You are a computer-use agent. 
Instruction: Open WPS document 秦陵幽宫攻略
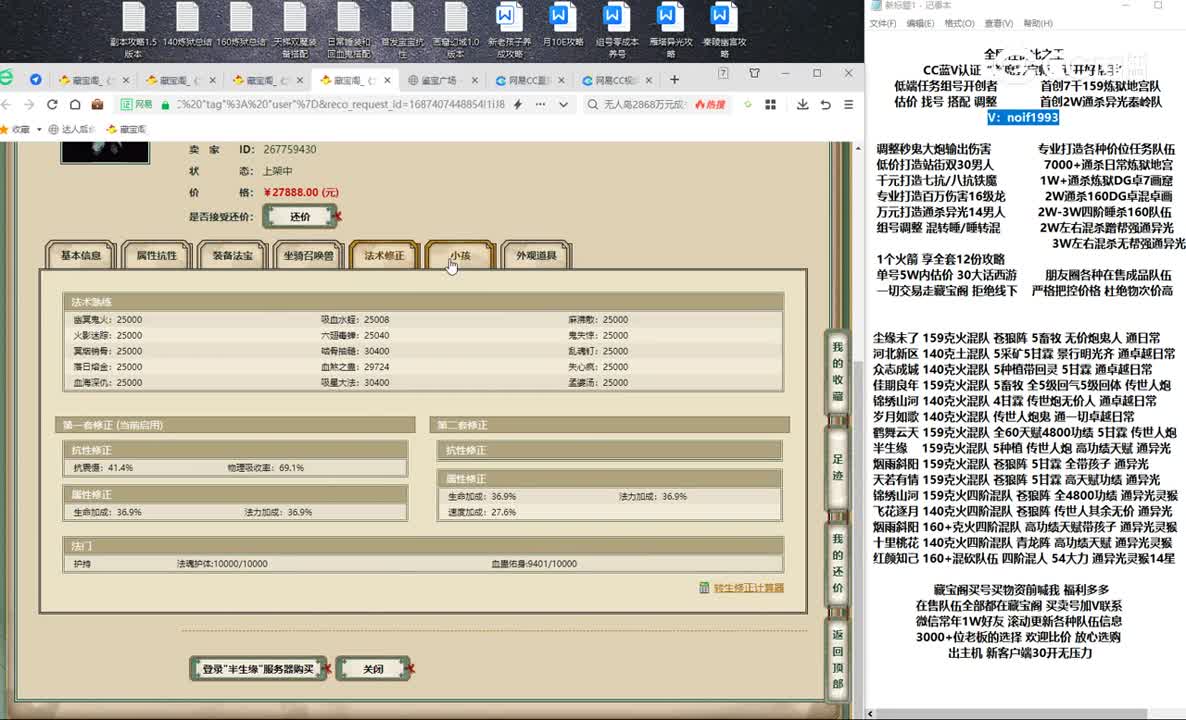(724, 29)
